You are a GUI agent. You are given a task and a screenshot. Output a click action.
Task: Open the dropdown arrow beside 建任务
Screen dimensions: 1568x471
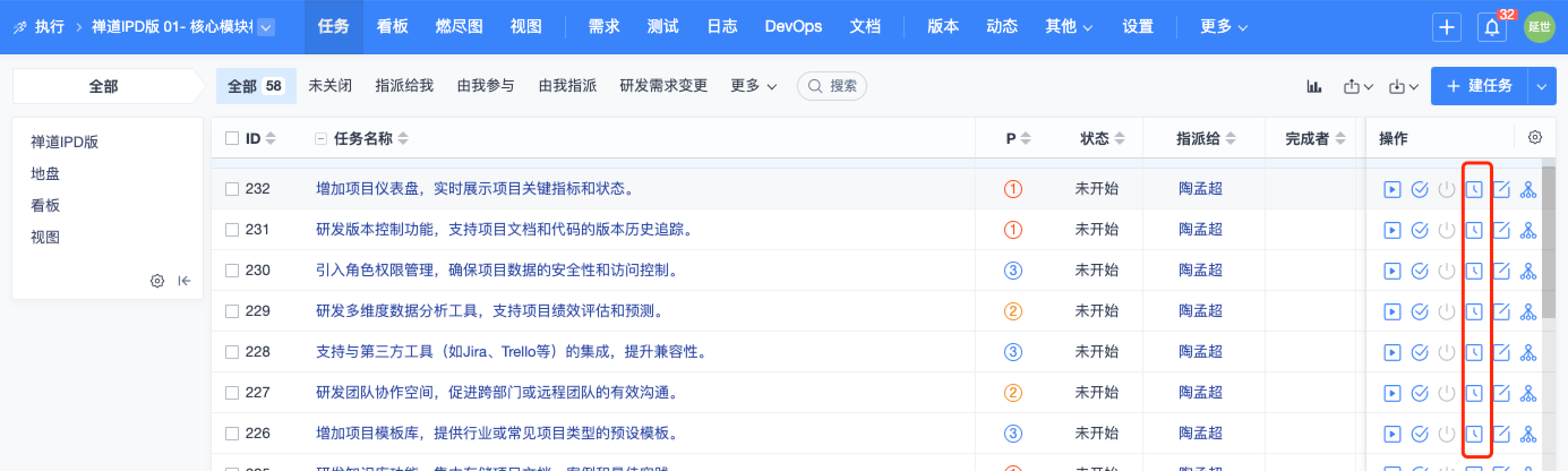coord(1542,87)
